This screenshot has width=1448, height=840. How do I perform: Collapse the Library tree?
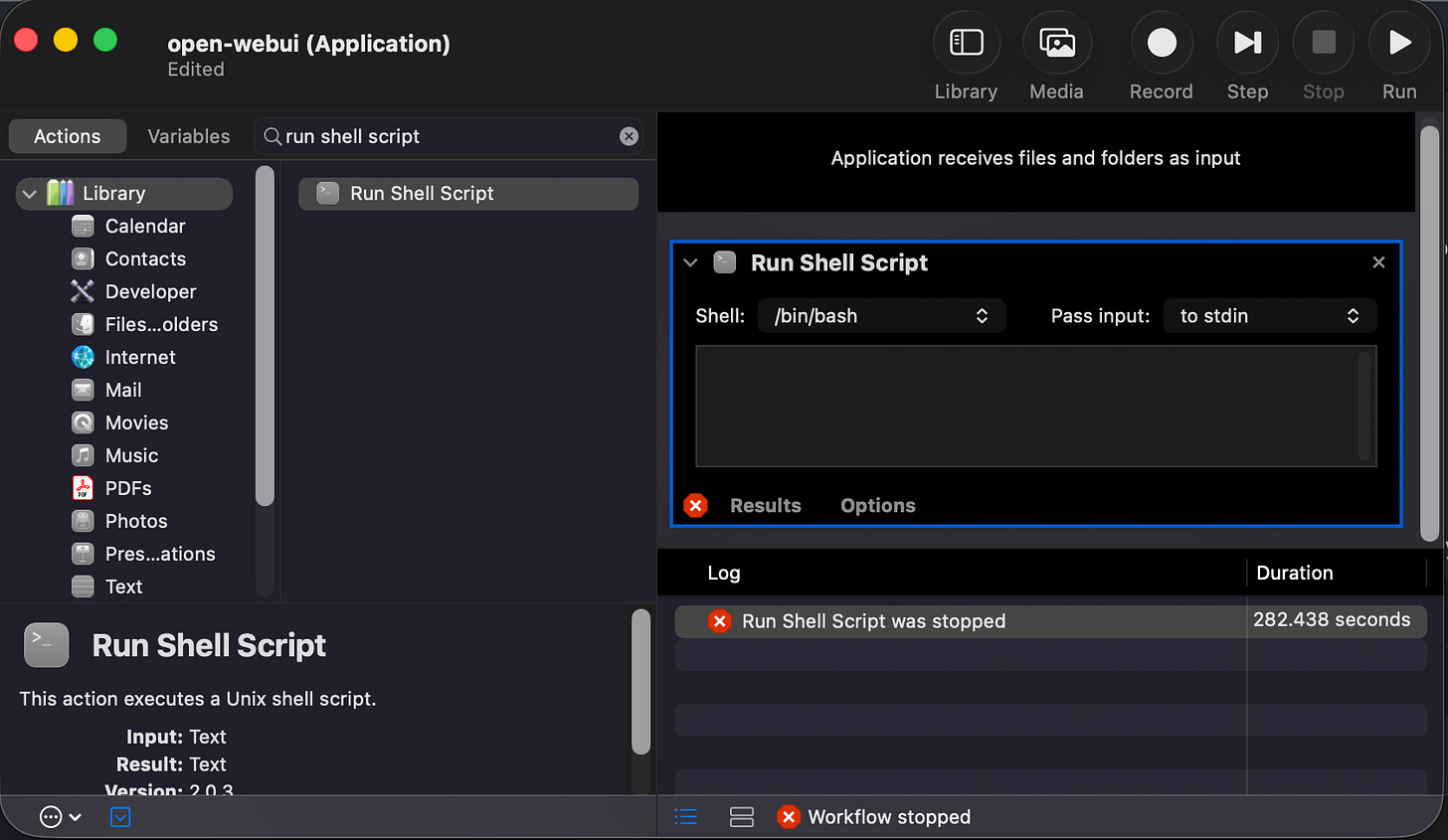[x=30, y=194]
